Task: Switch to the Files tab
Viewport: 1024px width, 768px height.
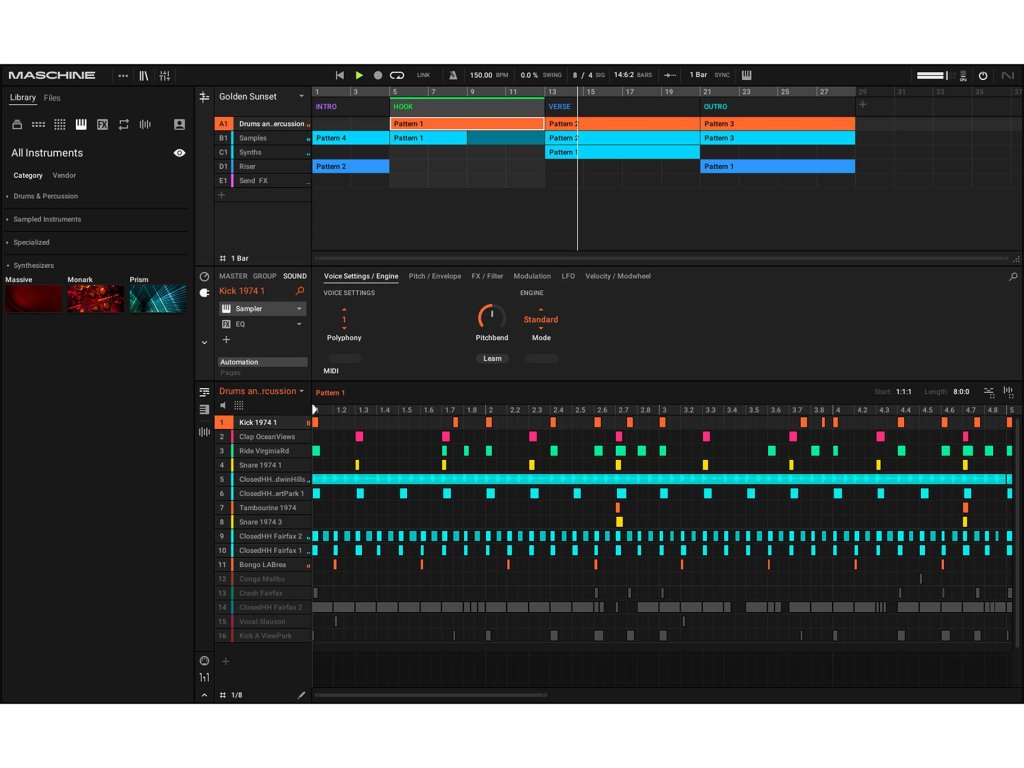Action: coord(52,98)
